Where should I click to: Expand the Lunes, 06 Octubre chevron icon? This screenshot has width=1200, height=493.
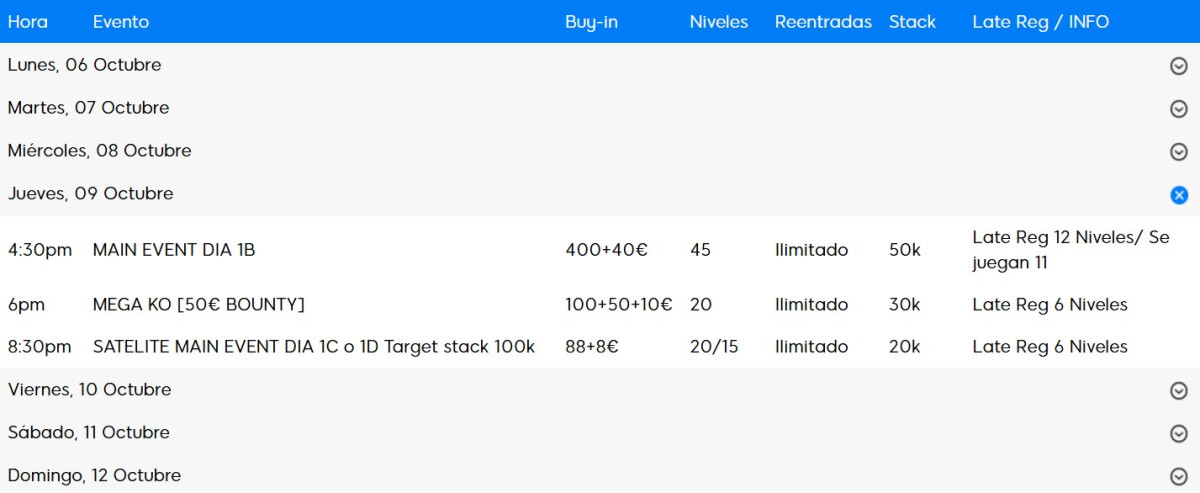coord(1178,66)
